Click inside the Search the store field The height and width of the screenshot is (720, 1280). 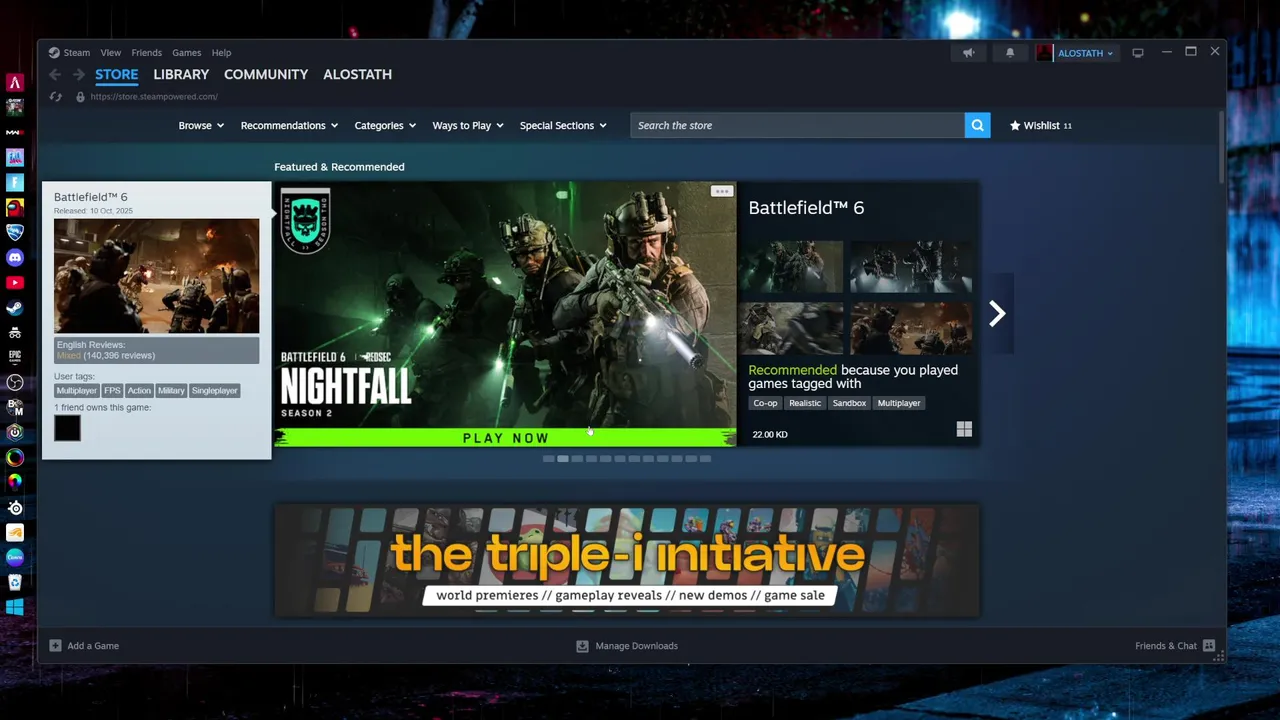[797, 125]
